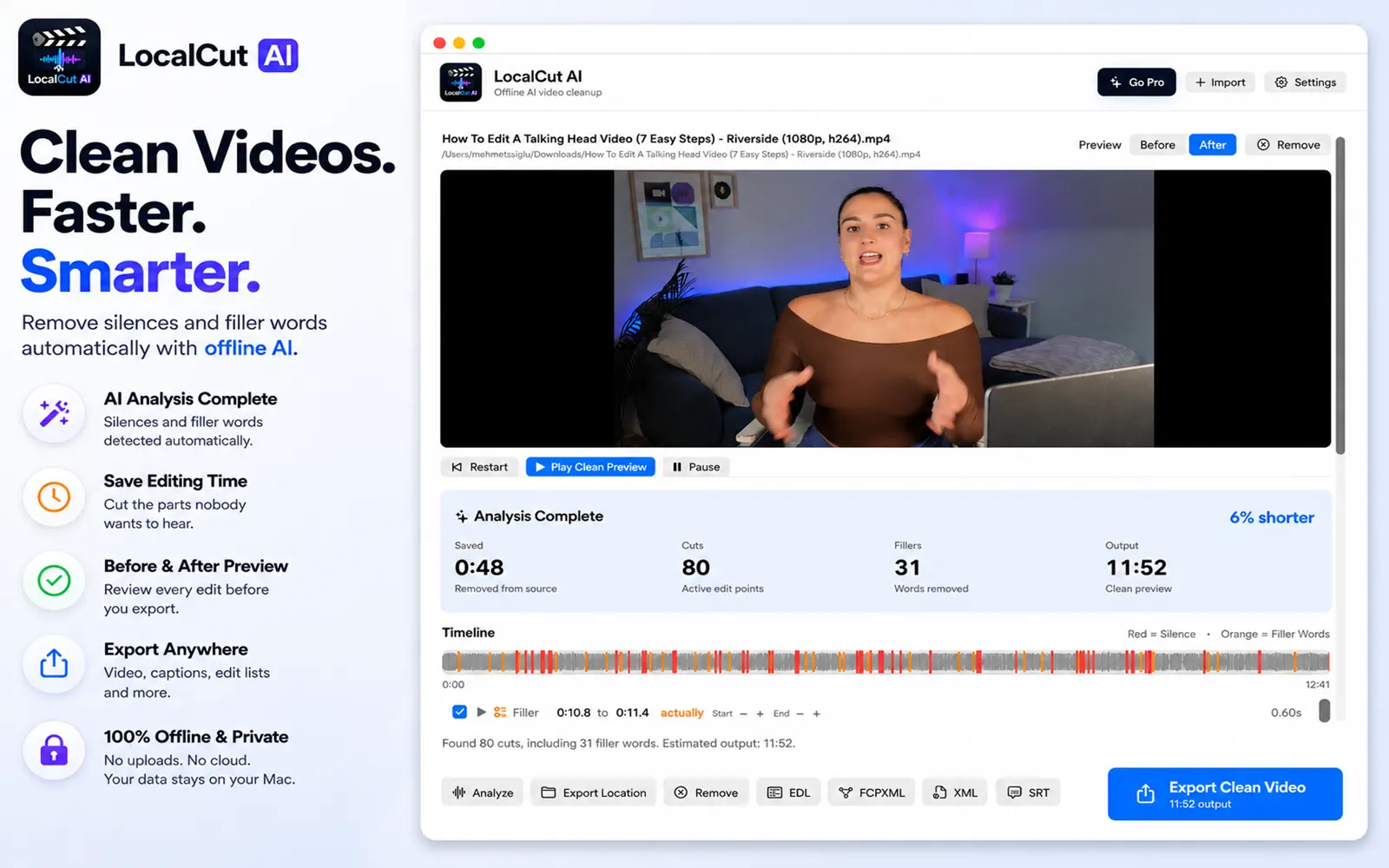Pause the video playback

click(x=696, y=467)
